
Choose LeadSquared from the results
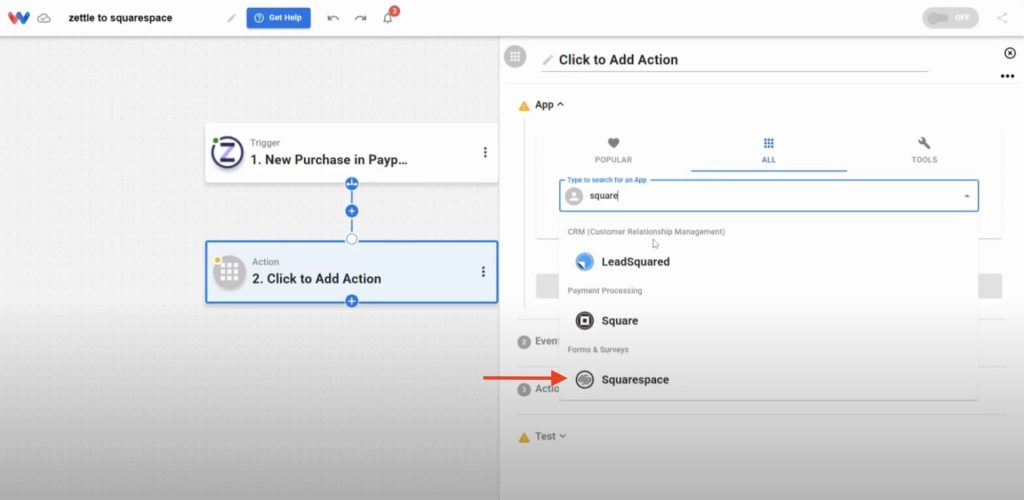[x=769, y=262]
